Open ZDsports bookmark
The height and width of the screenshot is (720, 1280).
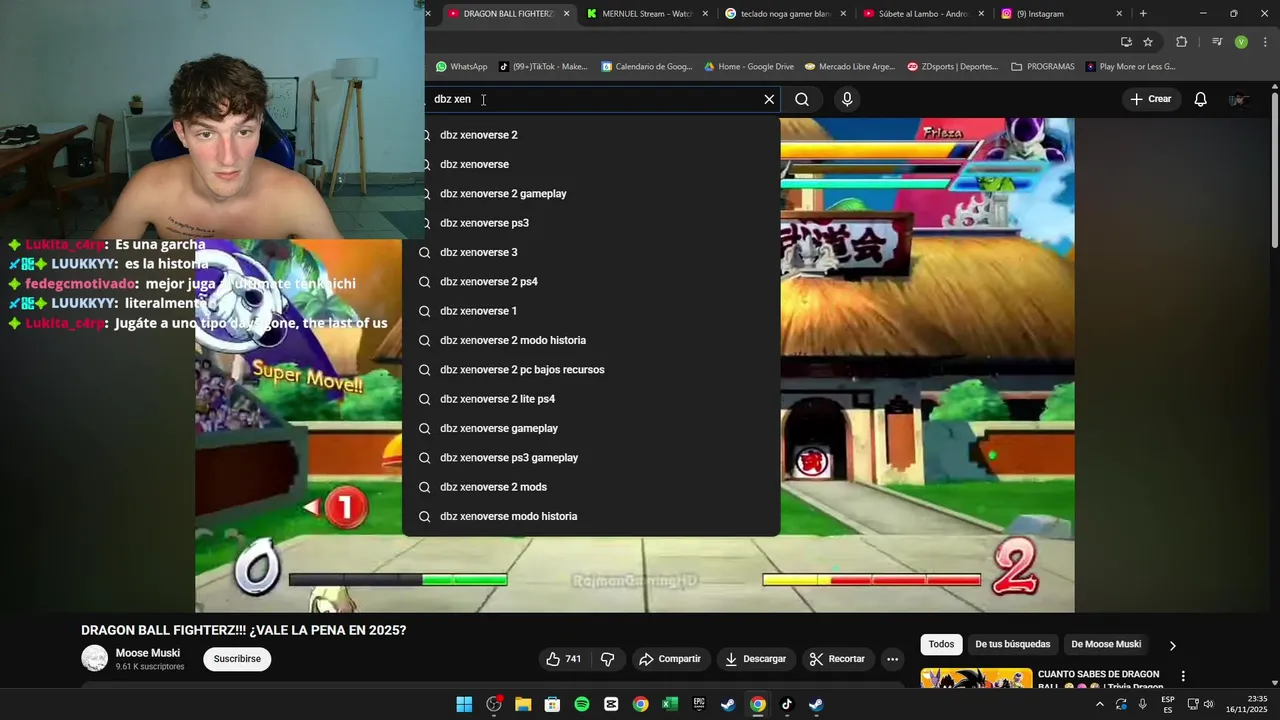point(953,67)
